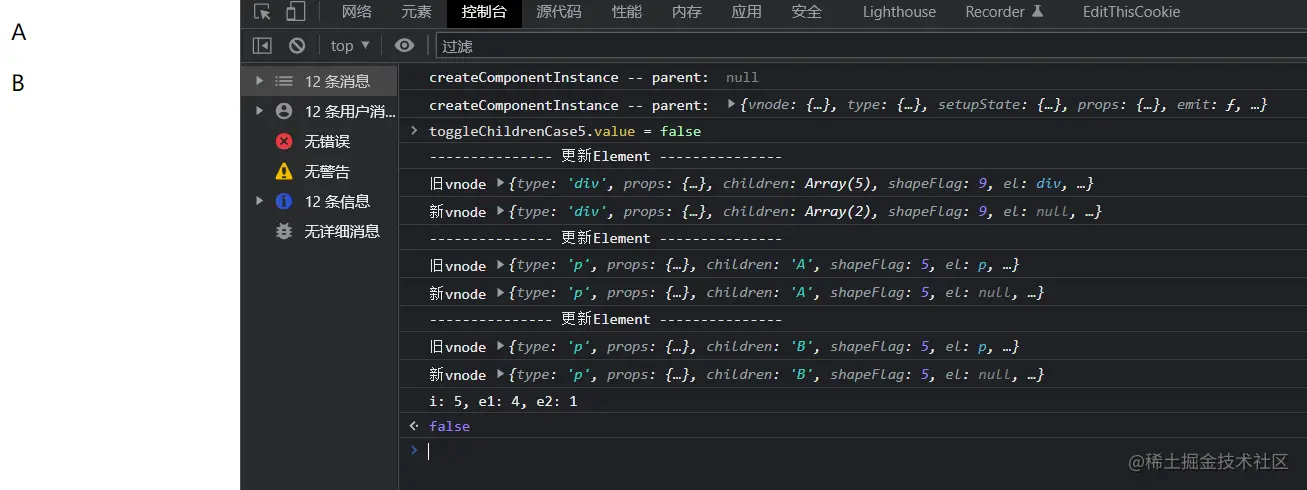The width and height of the screenshot is (1307, 490).
Task: Switch to the 网络 tab
Action: point(357,12)
